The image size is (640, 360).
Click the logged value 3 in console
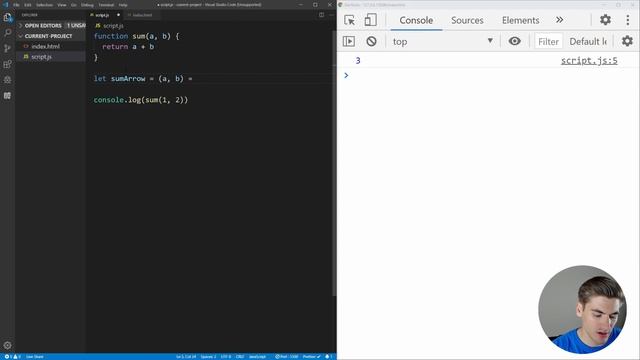[358, 61]
